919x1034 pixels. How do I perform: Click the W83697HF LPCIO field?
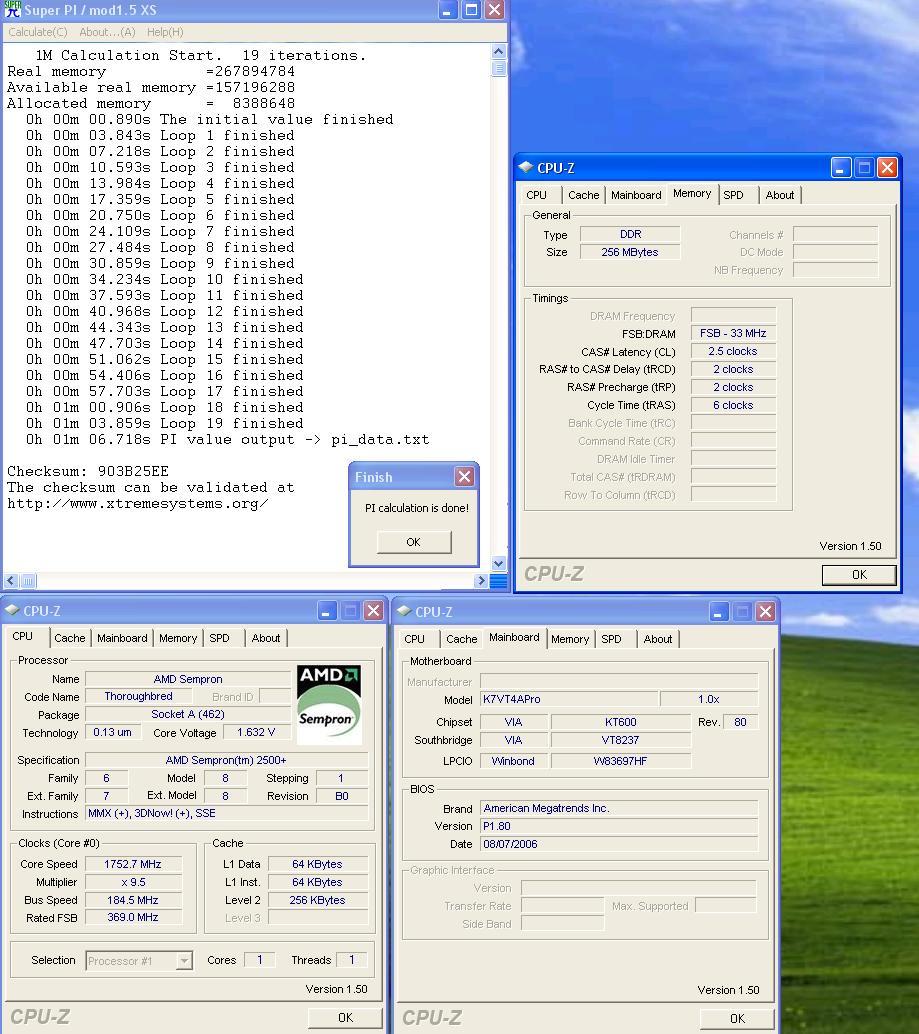pyautogui.click(x=621, y=761)
